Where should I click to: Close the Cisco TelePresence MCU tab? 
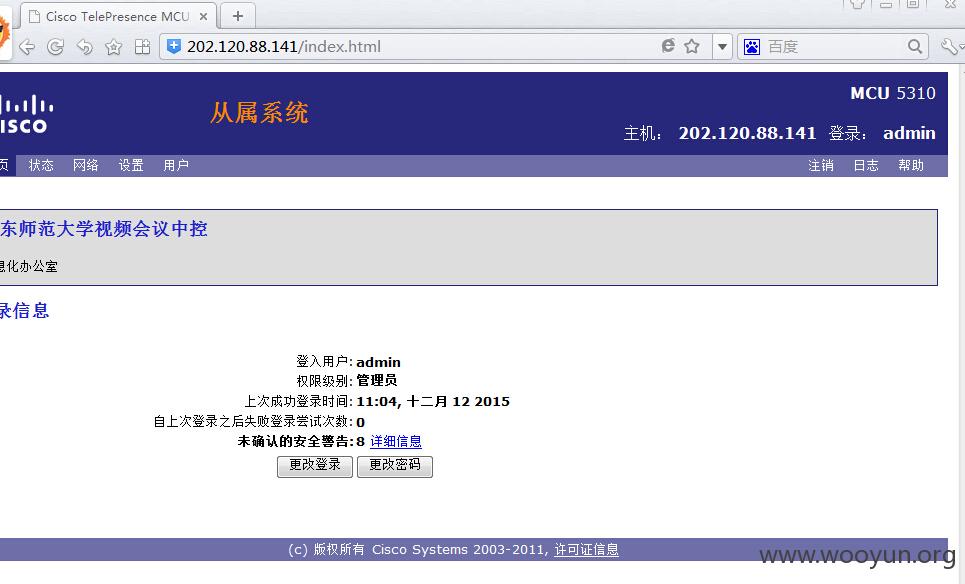click(203, 17)
